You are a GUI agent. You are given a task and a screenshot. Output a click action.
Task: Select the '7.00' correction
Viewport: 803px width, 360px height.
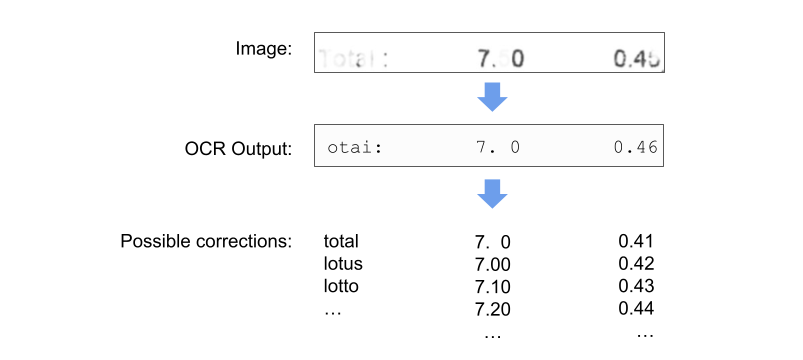[493, 265]
